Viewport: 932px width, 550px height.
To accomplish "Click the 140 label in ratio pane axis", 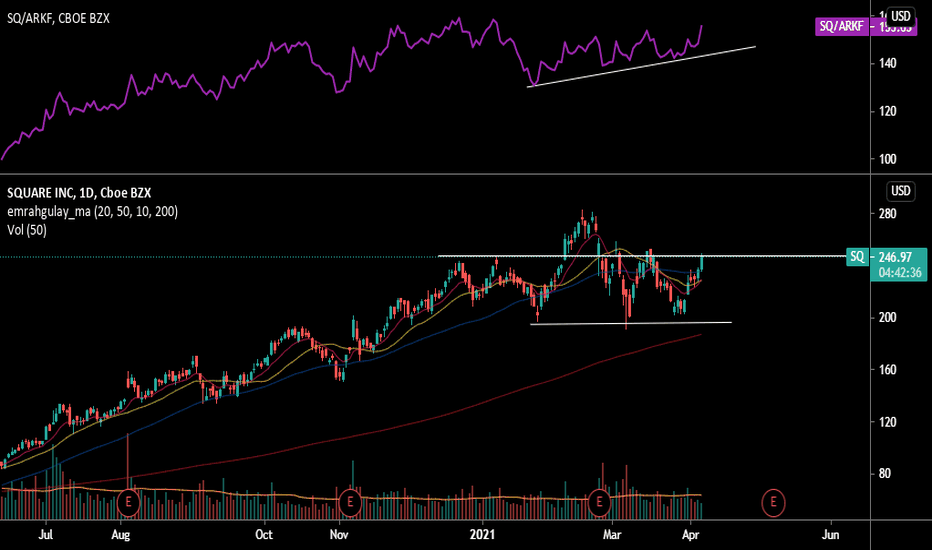I will coord(887,63).
